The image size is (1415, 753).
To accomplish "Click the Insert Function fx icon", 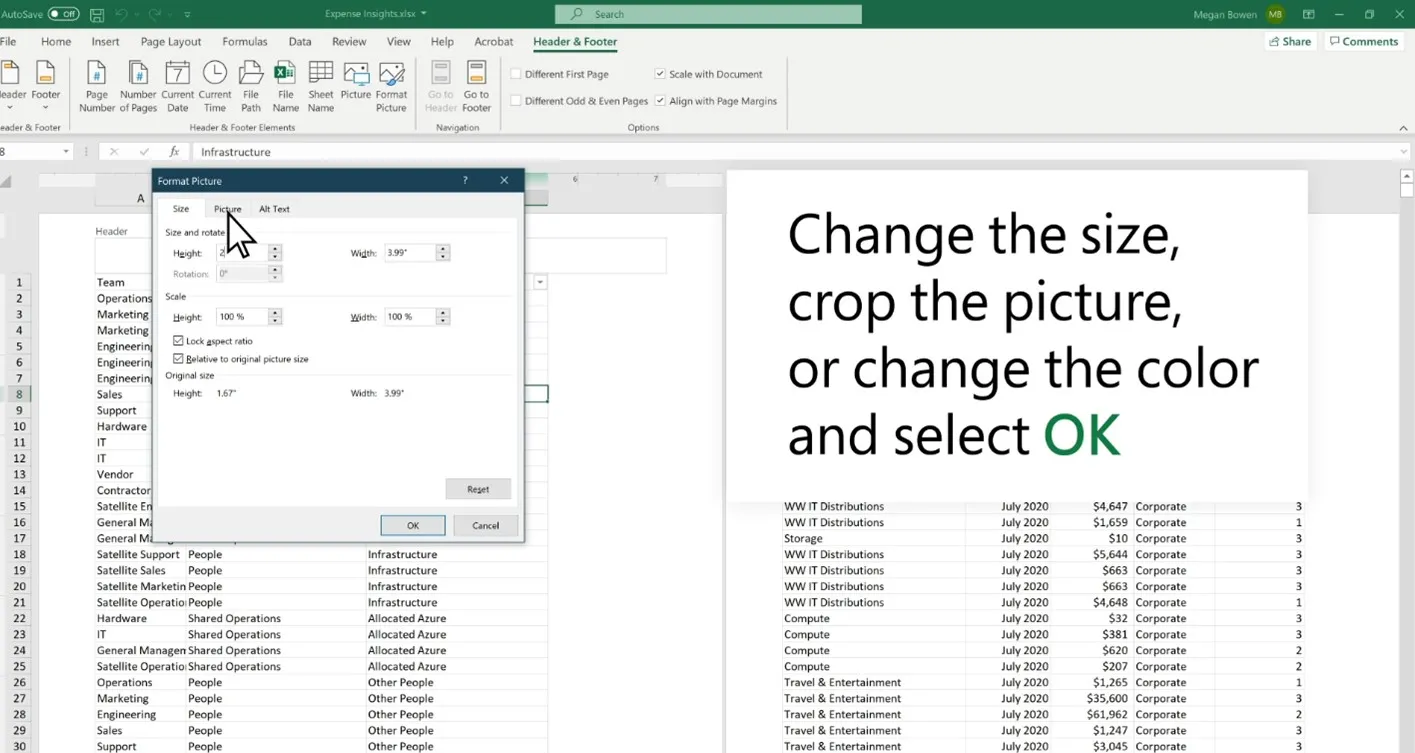I will 174,152.
